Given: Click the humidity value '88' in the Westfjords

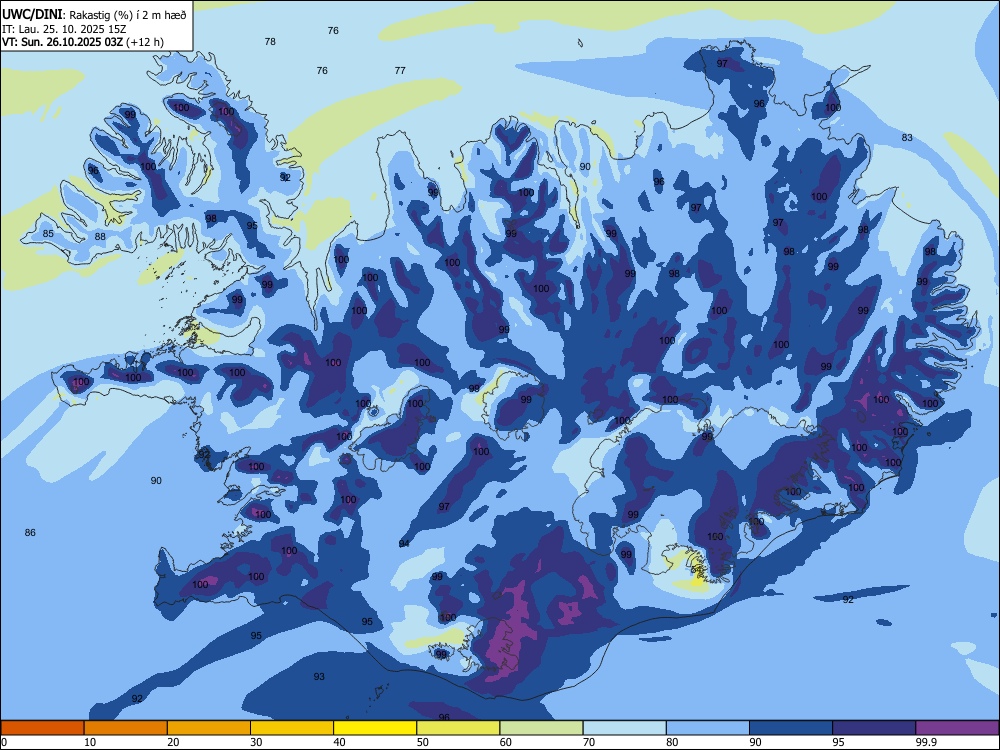Looking at the screenshot, I should click(100, 237).
